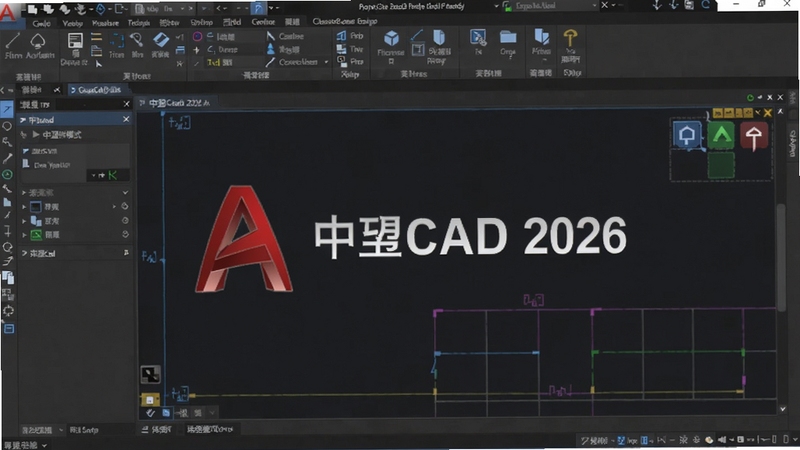Click the gold T-shaped icon in ribbon
This screenshot has width=800, height=450.
pos(570,38)
